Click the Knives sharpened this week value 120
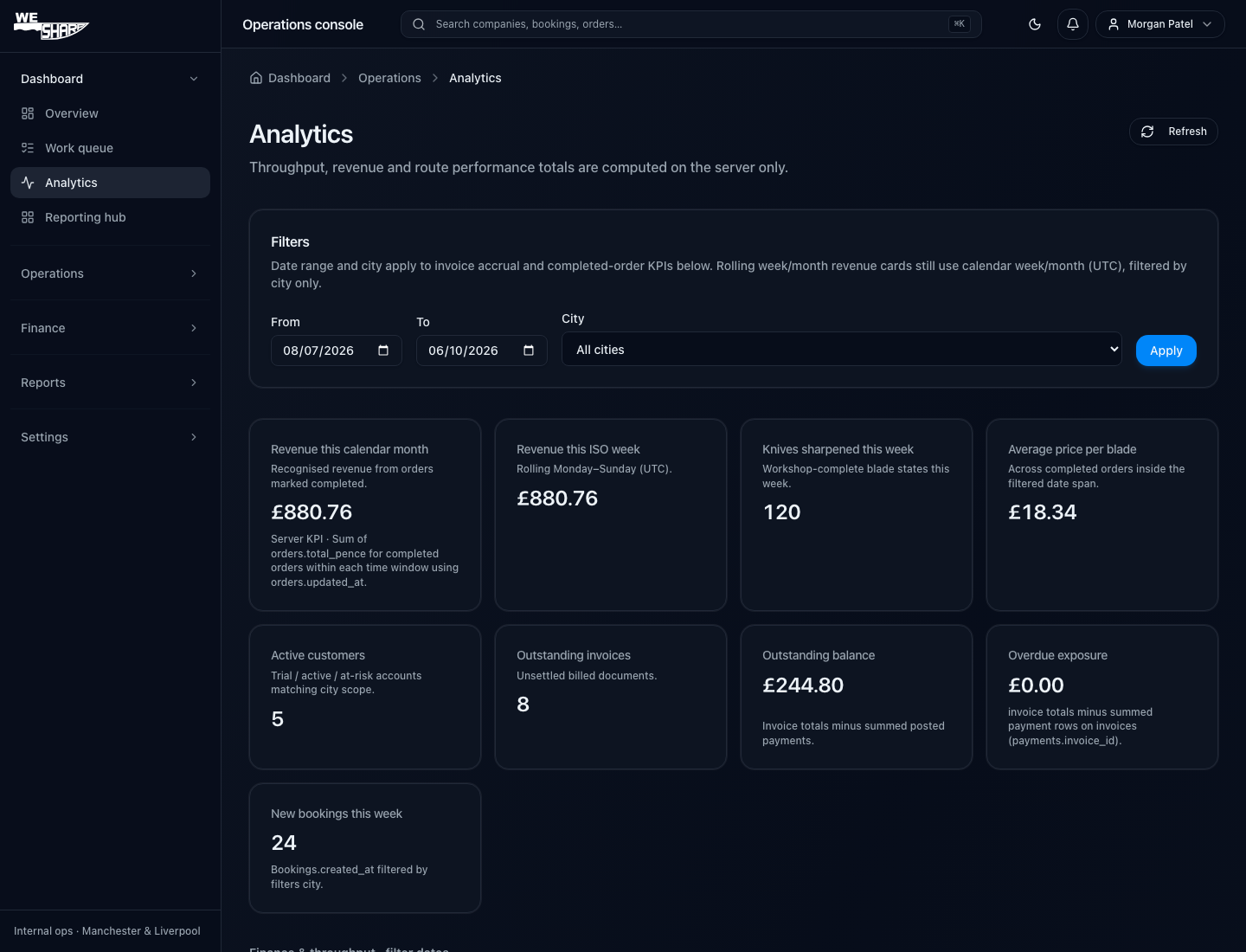1246x952 pixels. click(x=781, y=512)
